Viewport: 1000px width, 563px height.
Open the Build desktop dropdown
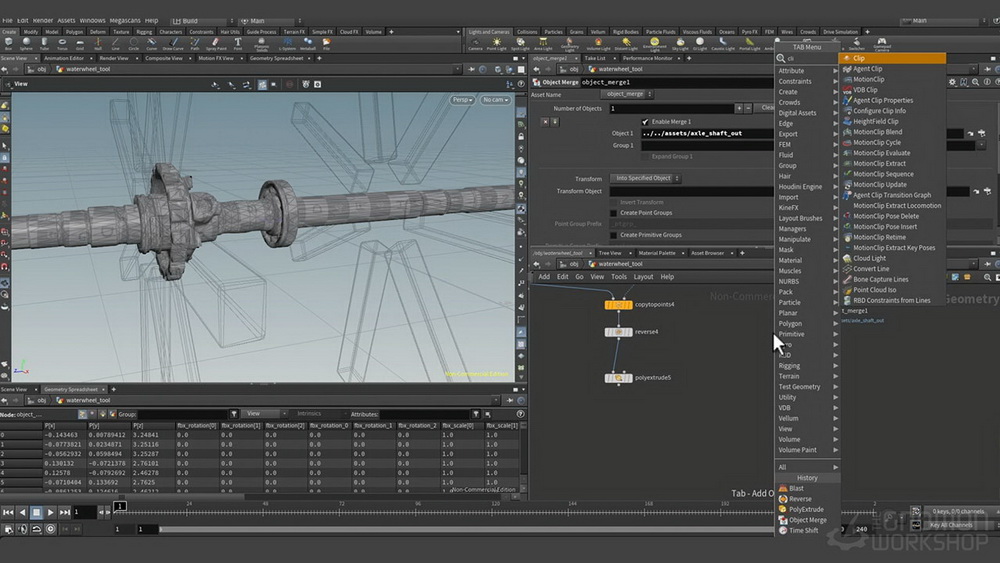202,21
